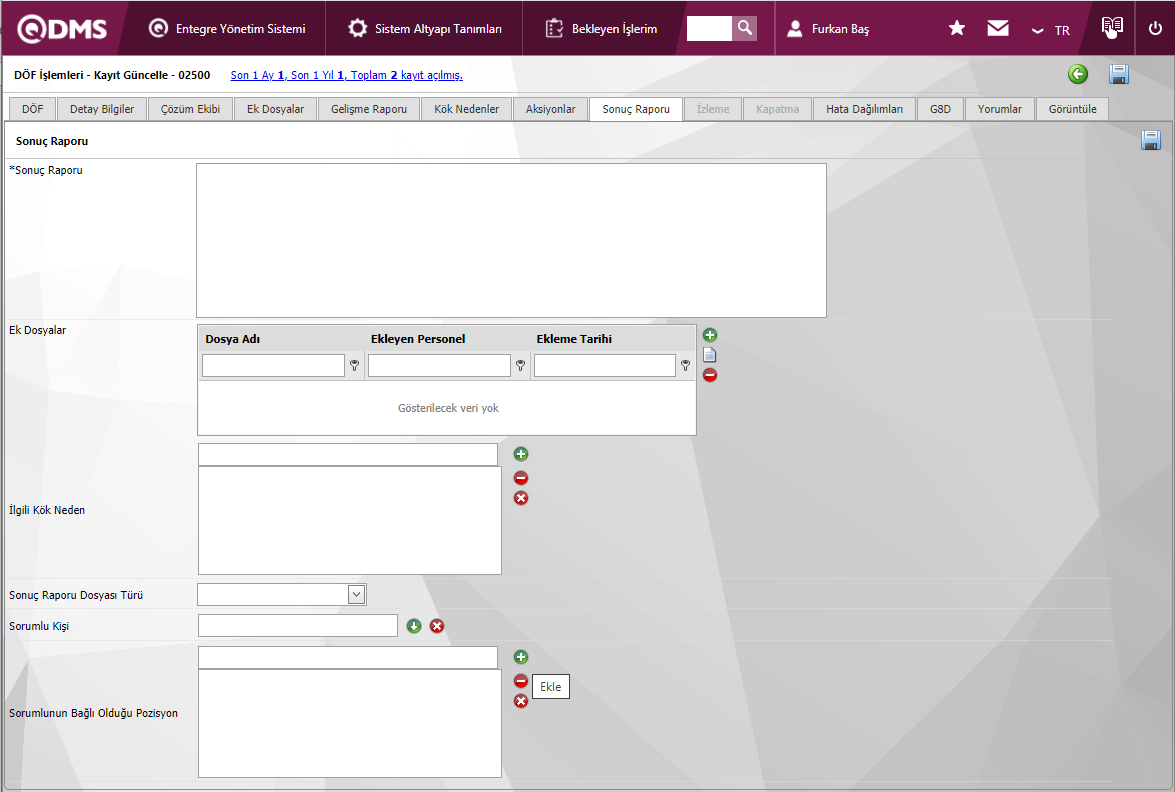Expand Sonuç Raporu Dosyası Türü dropdown

[356, 594]
